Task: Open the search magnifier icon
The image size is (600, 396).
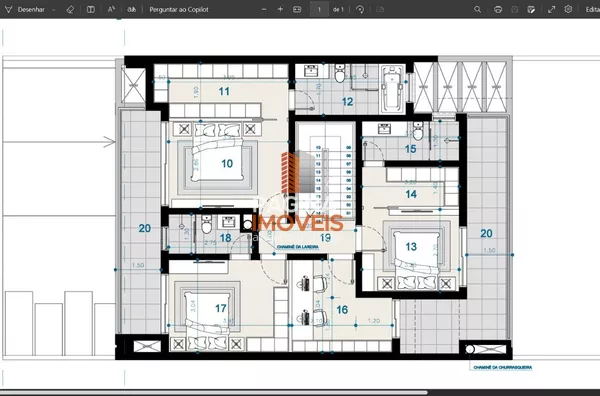Action: [x=478, y=9]
